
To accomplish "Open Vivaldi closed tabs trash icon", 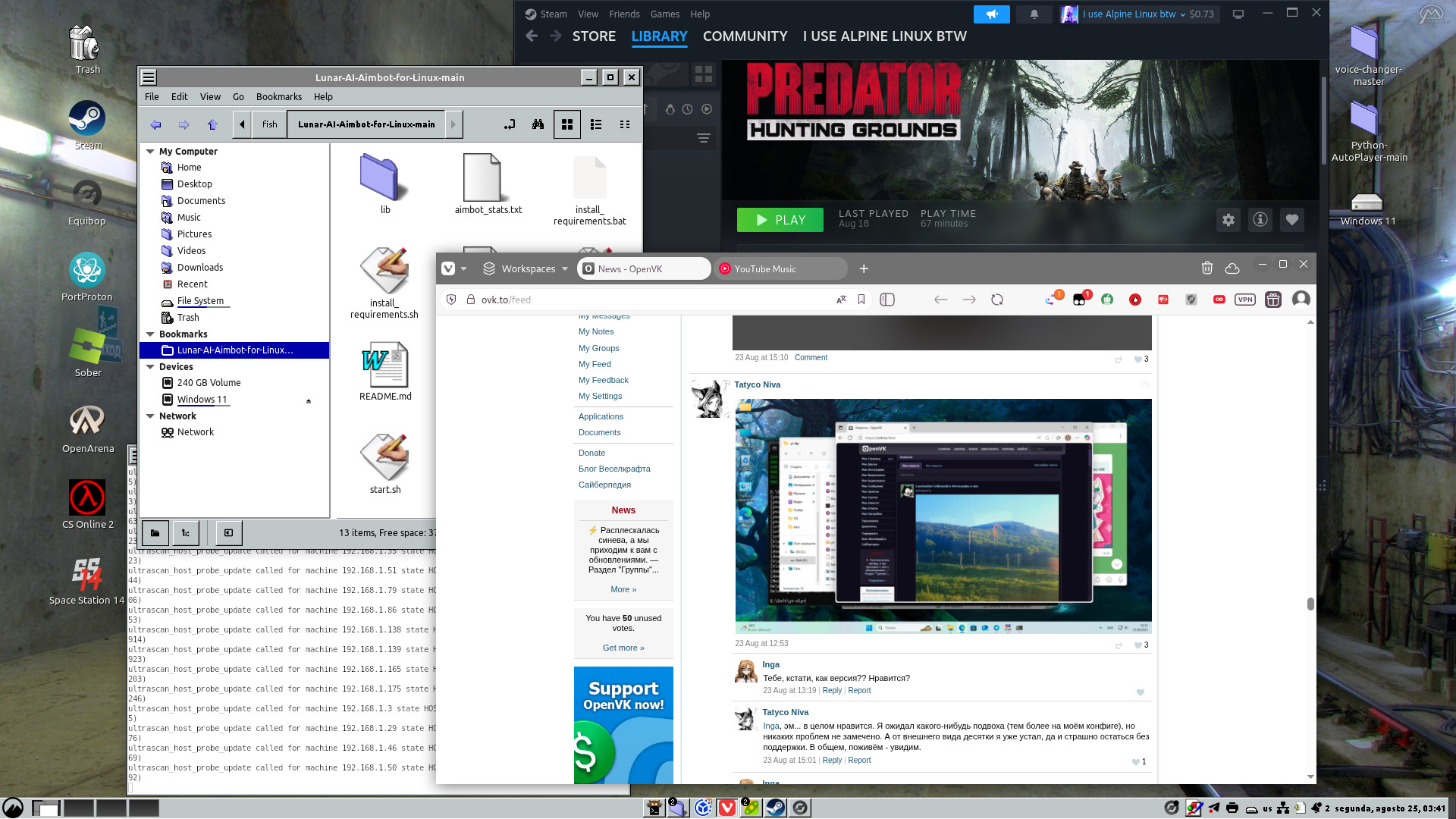I will pos(1207,268).
